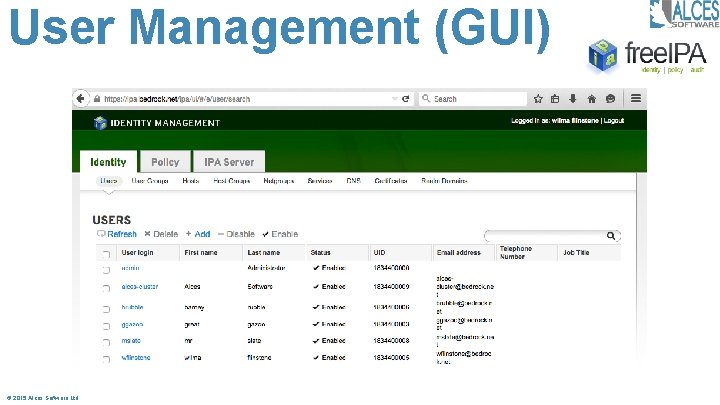The height and width of the screenshot is (405, 720).
Task: Click the First name column header
Action: (210, 253)
